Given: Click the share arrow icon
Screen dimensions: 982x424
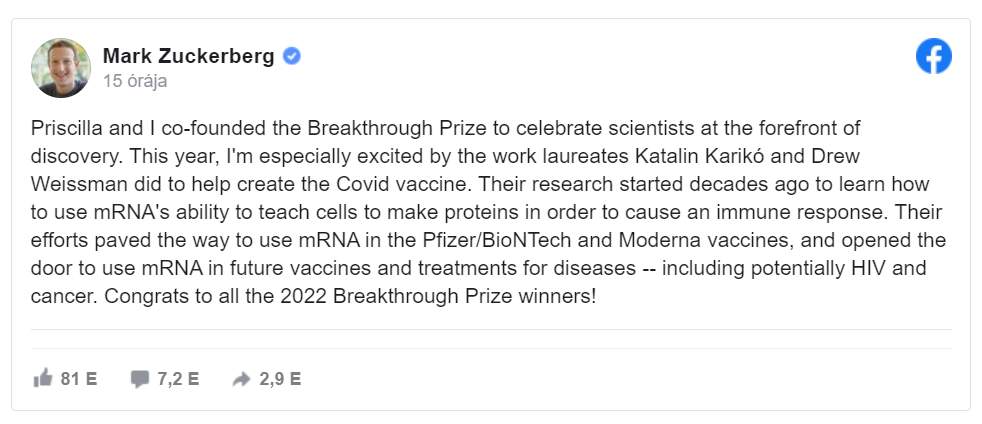Looking at the screenshot, I should 241,379.
